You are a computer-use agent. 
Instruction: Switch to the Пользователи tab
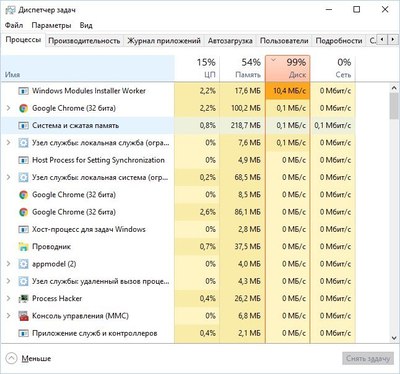[x=284, y=41]
